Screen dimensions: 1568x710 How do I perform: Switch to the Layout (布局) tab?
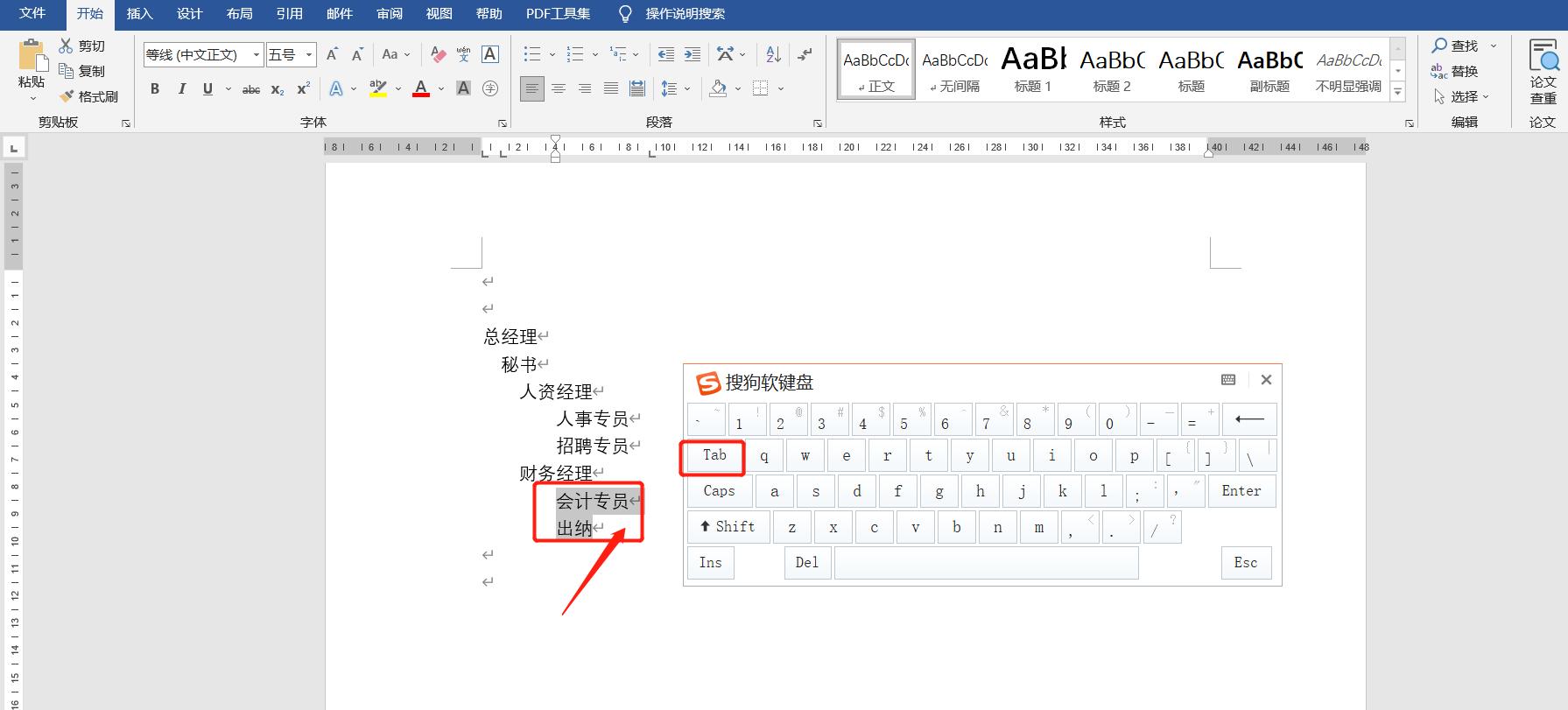(239, 14)
